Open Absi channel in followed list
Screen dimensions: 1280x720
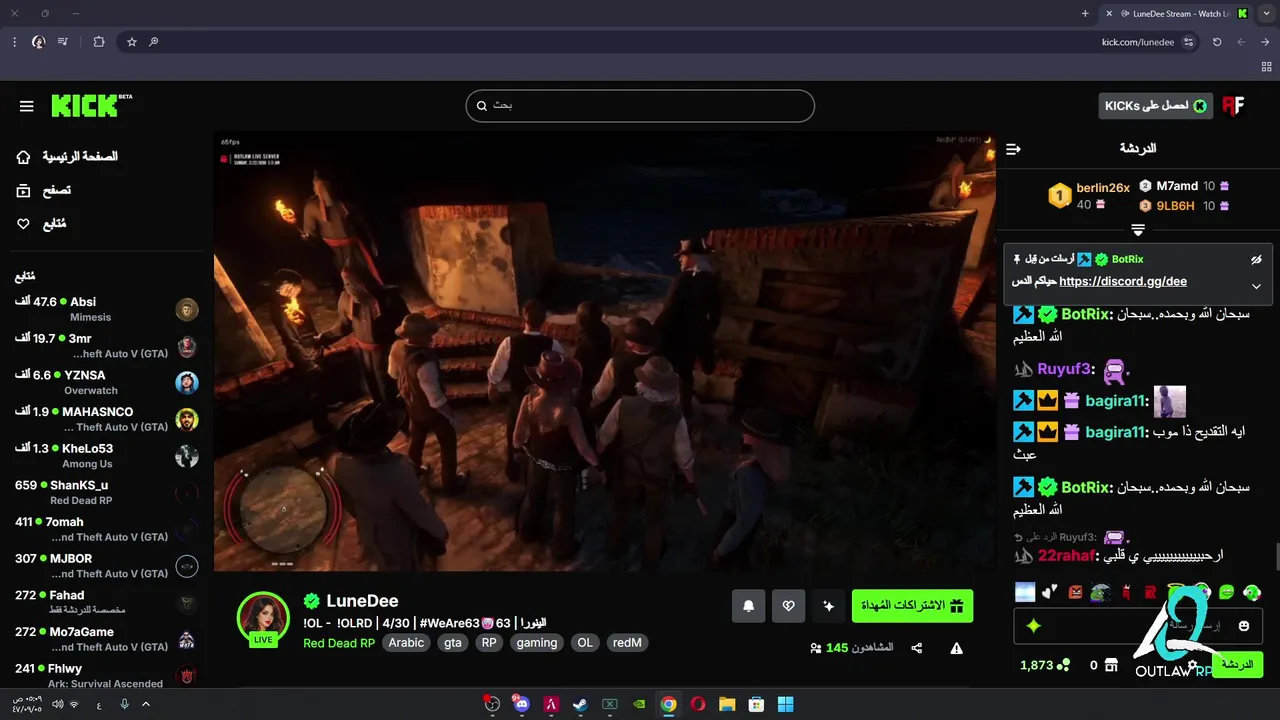tap(106, 309)
